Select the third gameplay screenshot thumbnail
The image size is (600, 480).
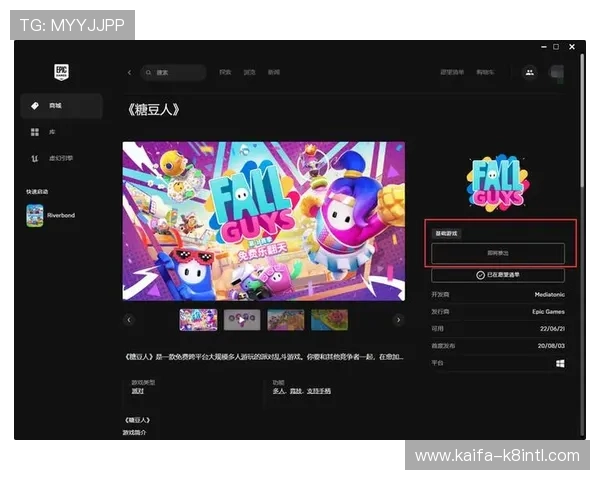(x=286, y=320)
